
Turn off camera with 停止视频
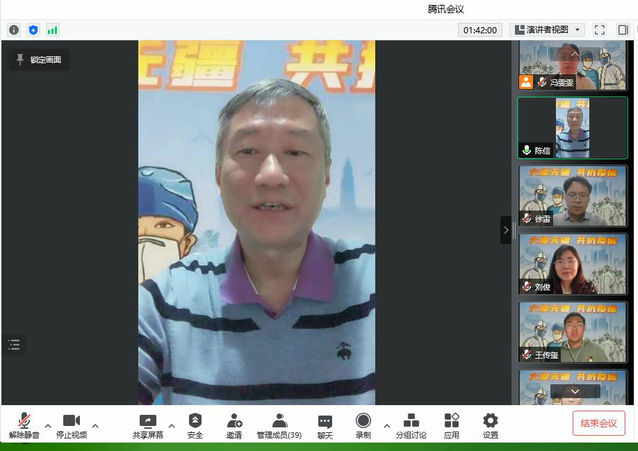[x=70, y=425]
